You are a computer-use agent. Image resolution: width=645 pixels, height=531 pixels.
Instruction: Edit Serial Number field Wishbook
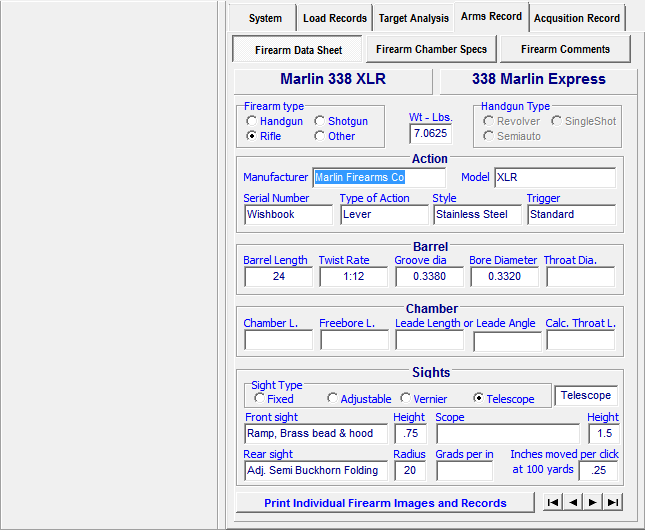[288, 214]
